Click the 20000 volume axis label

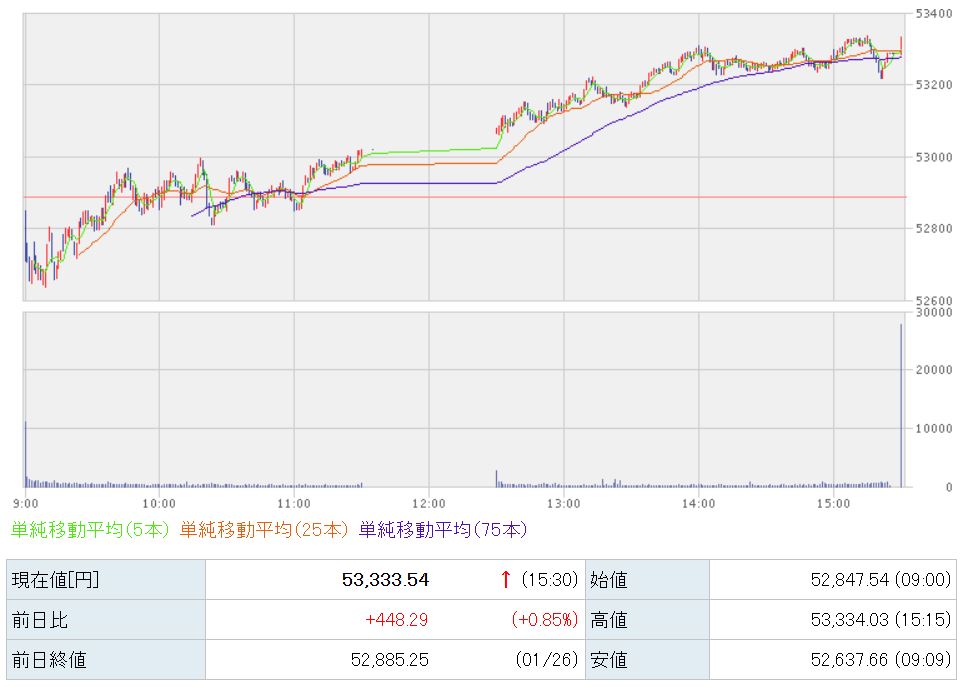pos(932,370)
